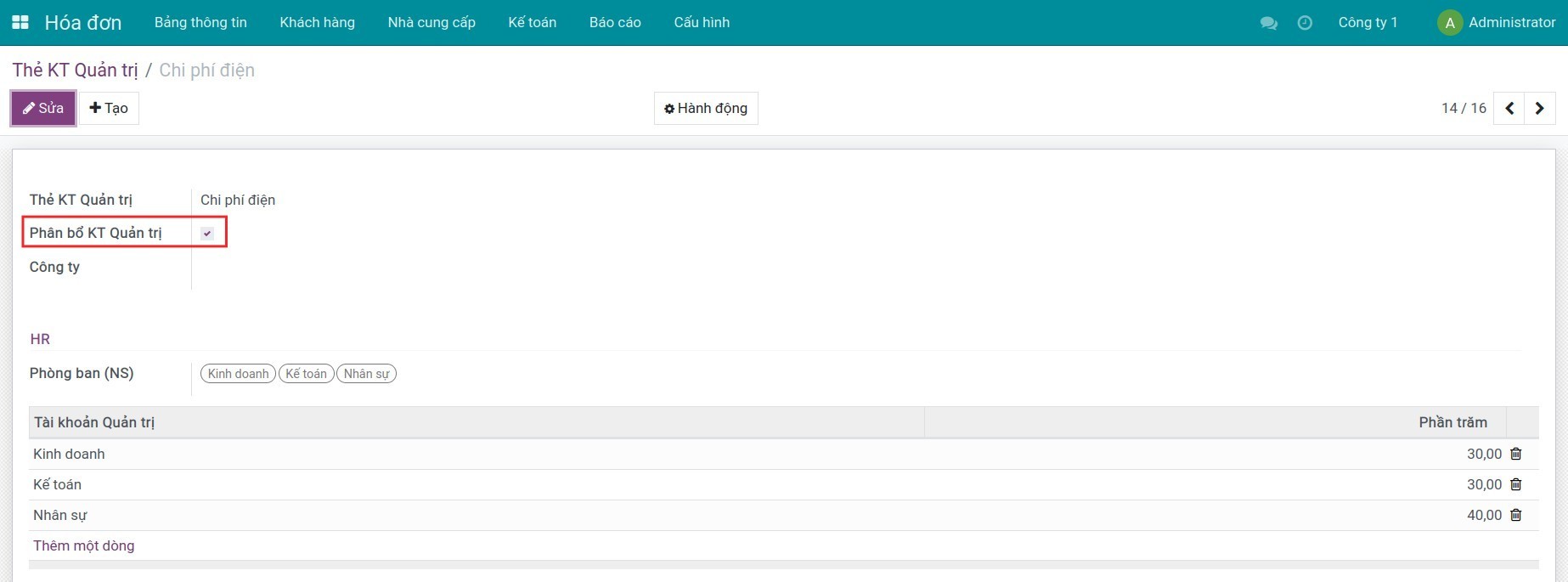Go to next record arrow

point(1539,108)
